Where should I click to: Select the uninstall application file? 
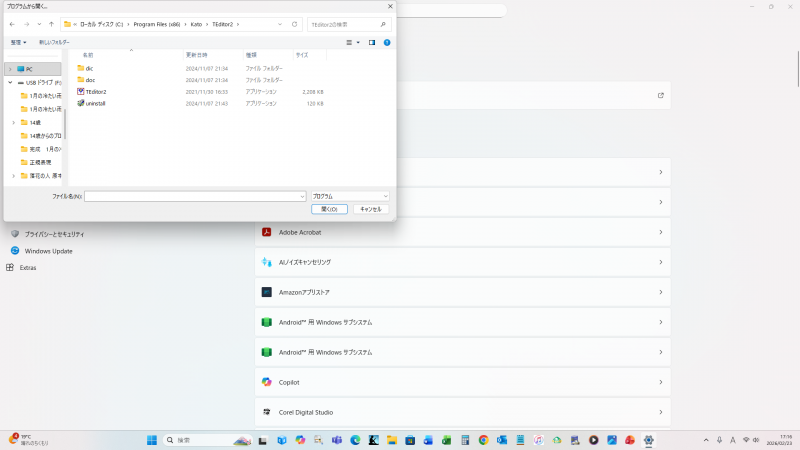point(95,103)
